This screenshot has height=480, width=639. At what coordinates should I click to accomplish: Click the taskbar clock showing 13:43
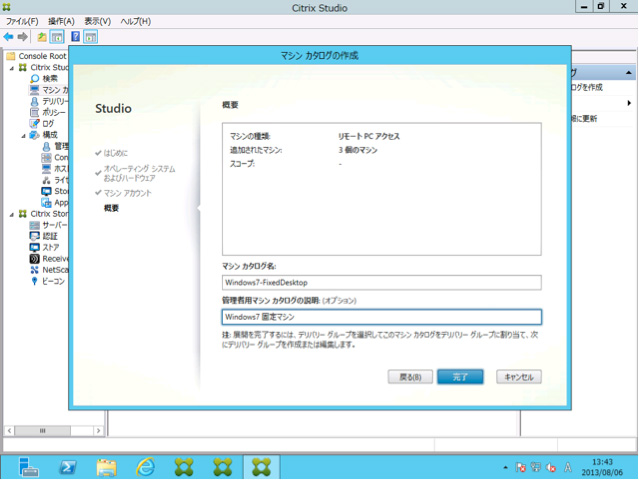pyautogui.click(x=602, y=467)
